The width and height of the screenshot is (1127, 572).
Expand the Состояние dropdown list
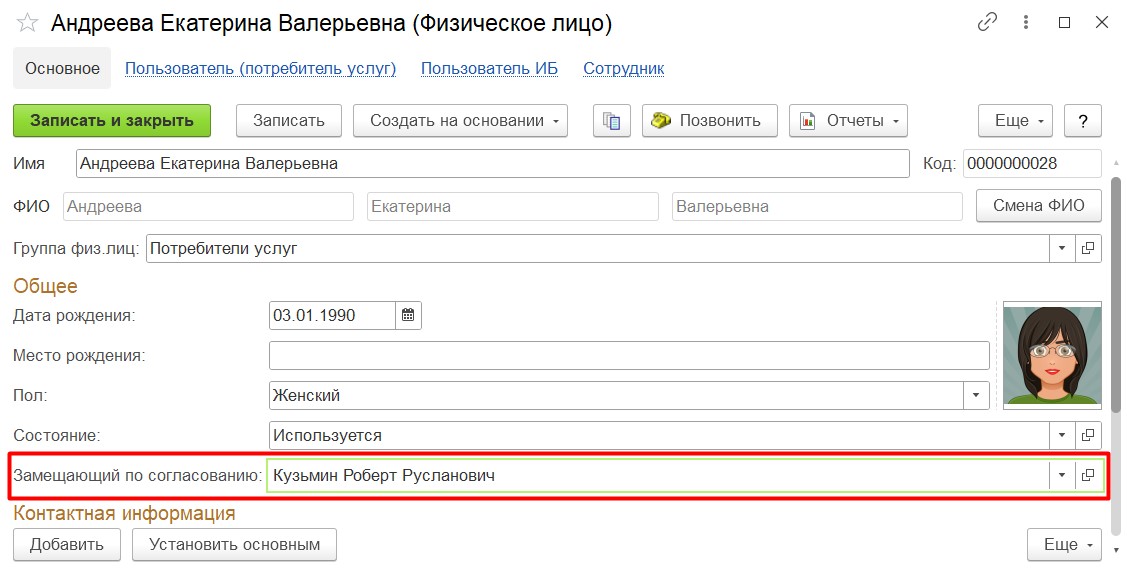1061,436
